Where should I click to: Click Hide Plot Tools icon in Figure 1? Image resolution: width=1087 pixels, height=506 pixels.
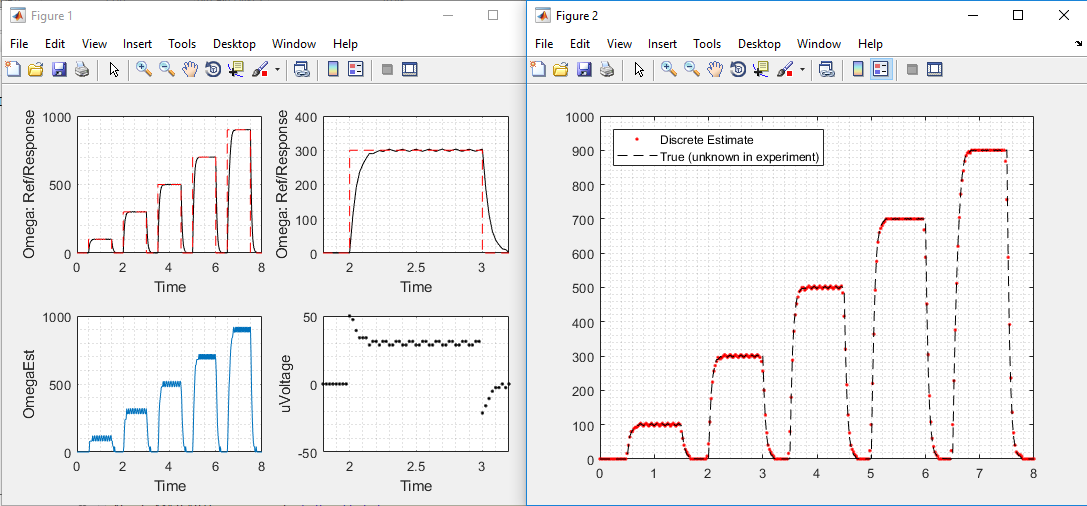[388, 69]
